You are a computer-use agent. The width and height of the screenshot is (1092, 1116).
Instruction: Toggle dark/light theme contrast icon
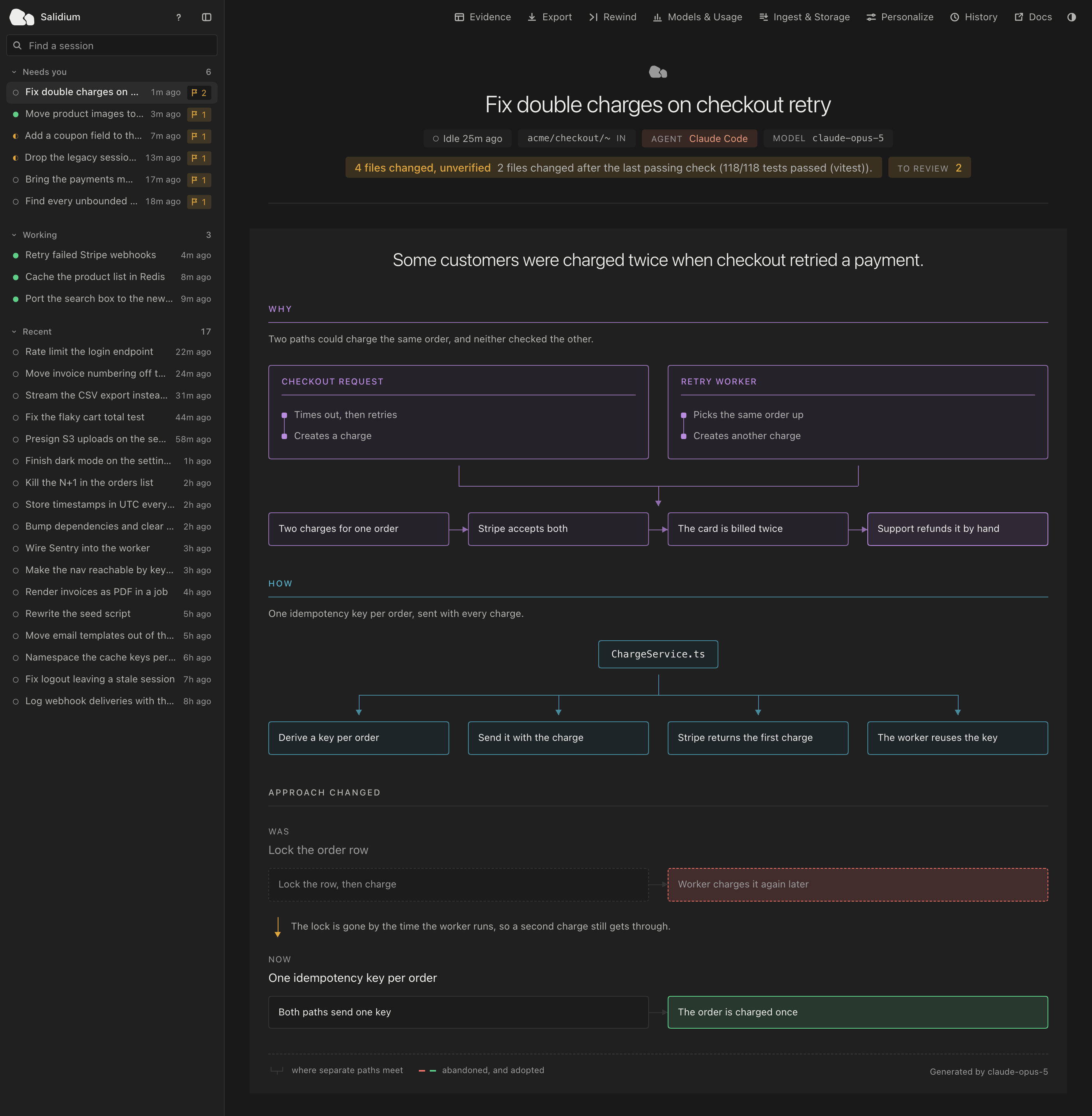[x=1071, y=17]
